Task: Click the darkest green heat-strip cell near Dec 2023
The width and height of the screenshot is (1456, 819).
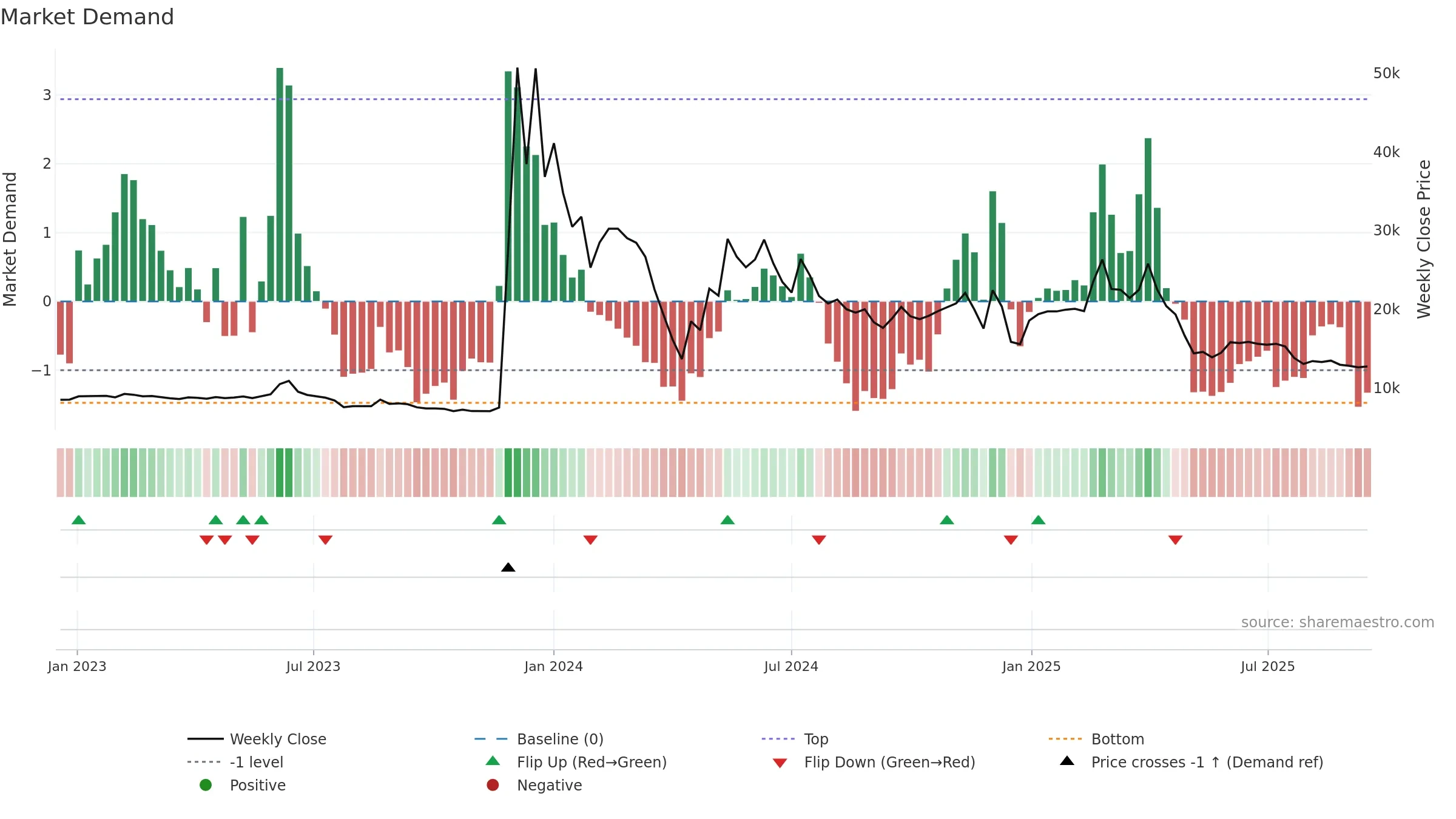Action: tap(508, 473)
